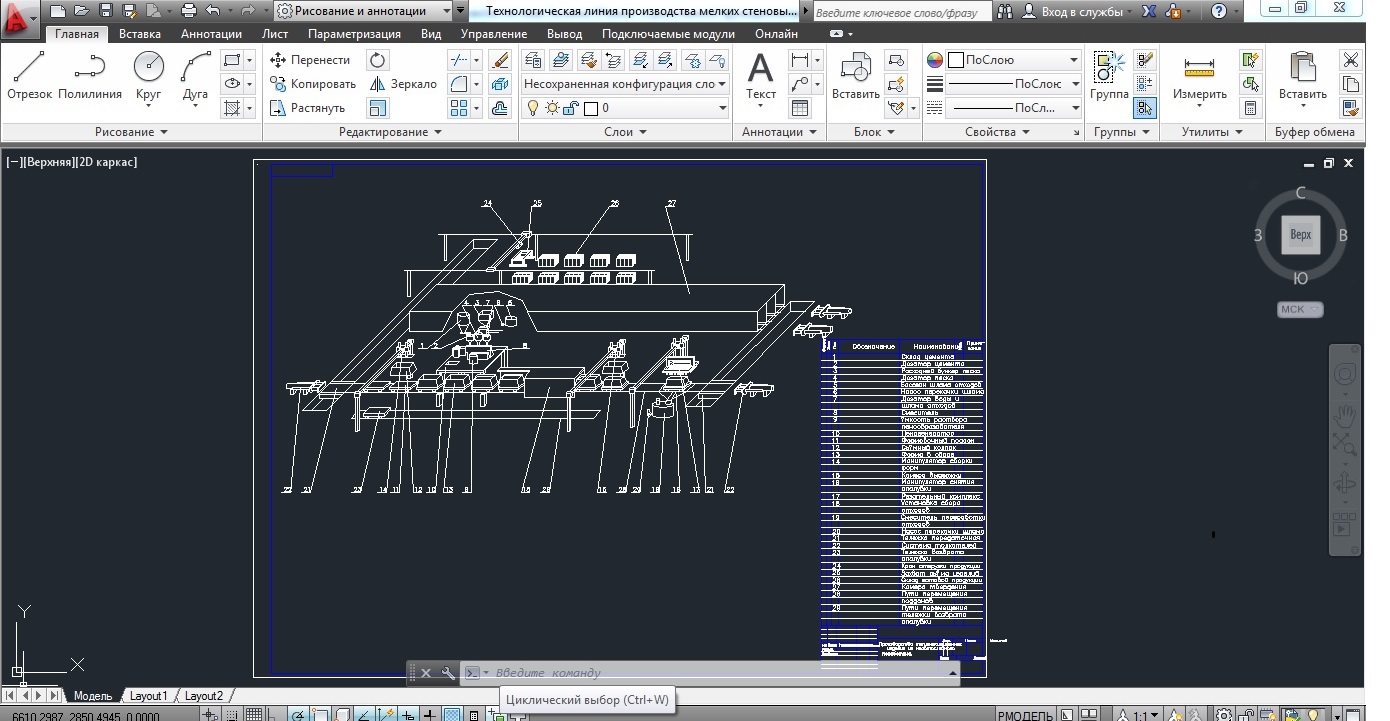Click the Группа tool
Screen dimensions: 1390x721
(x=1109, y=77)
